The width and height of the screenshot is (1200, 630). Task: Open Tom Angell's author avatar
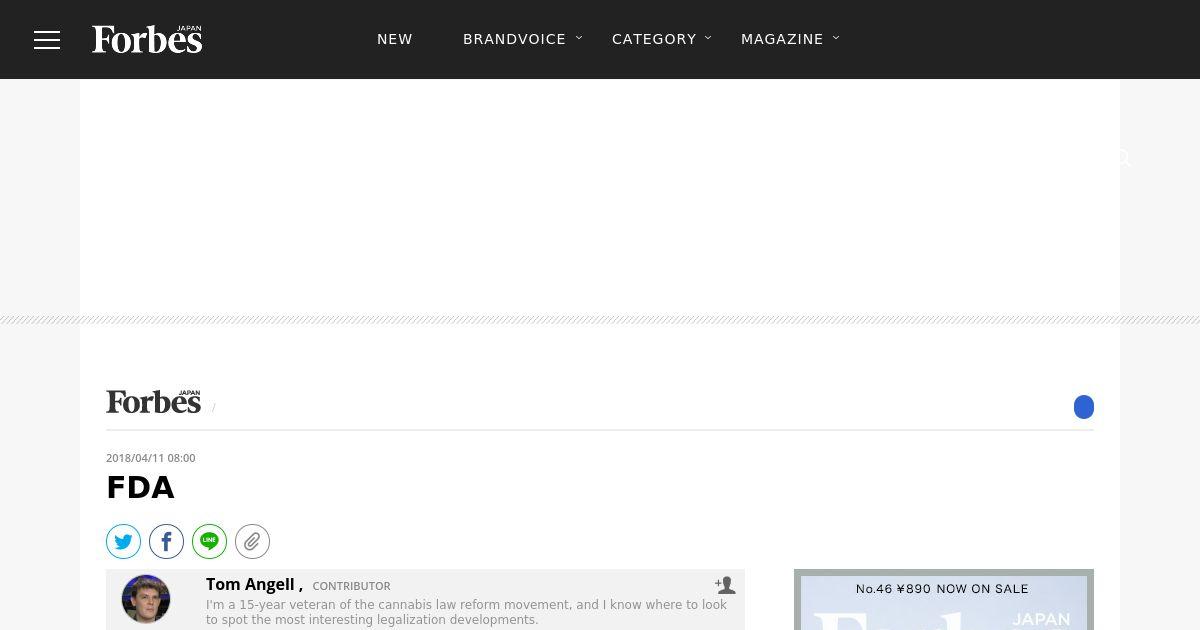(x=146, y=599)
